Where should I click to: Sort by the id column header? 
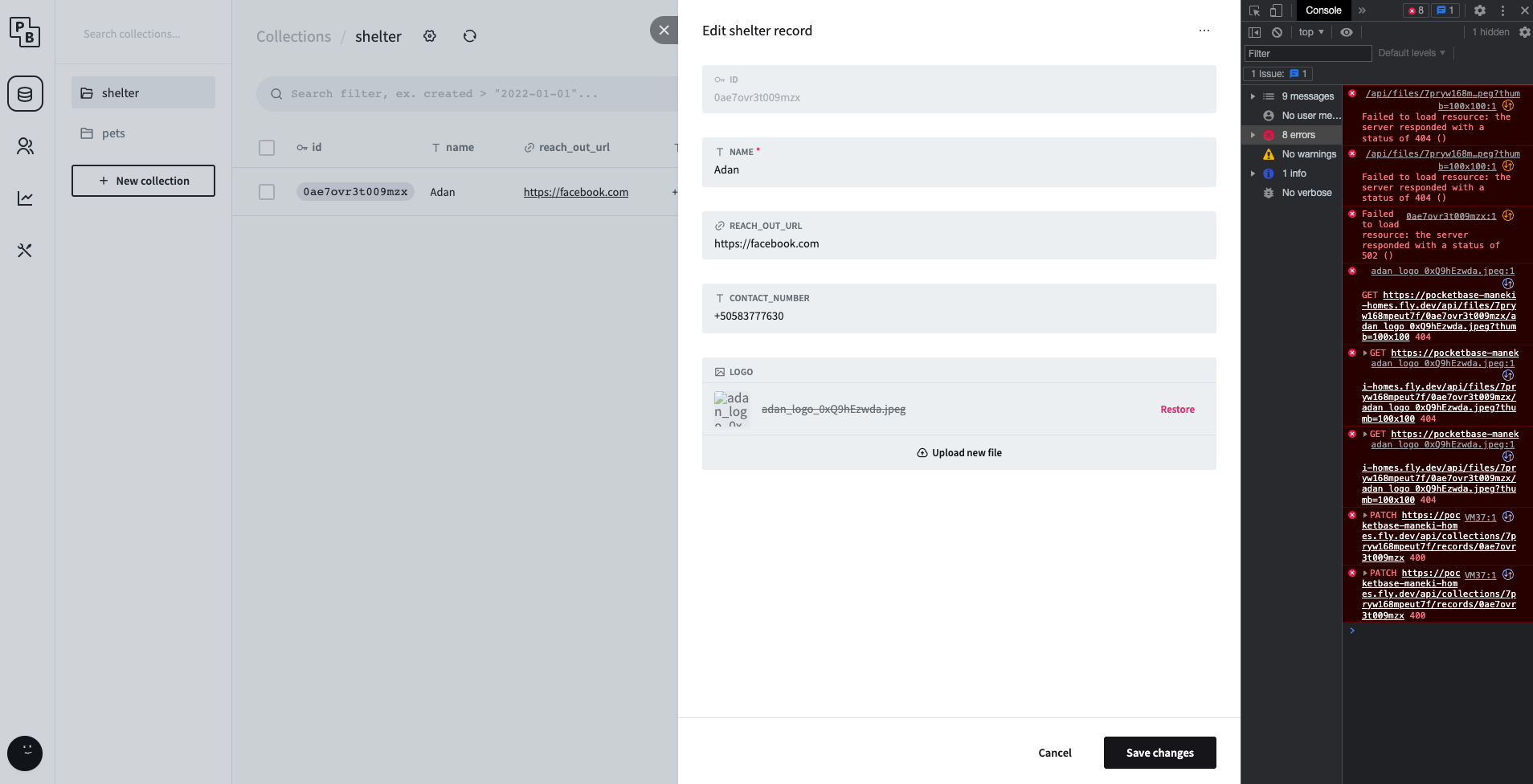tap(309, 147)
